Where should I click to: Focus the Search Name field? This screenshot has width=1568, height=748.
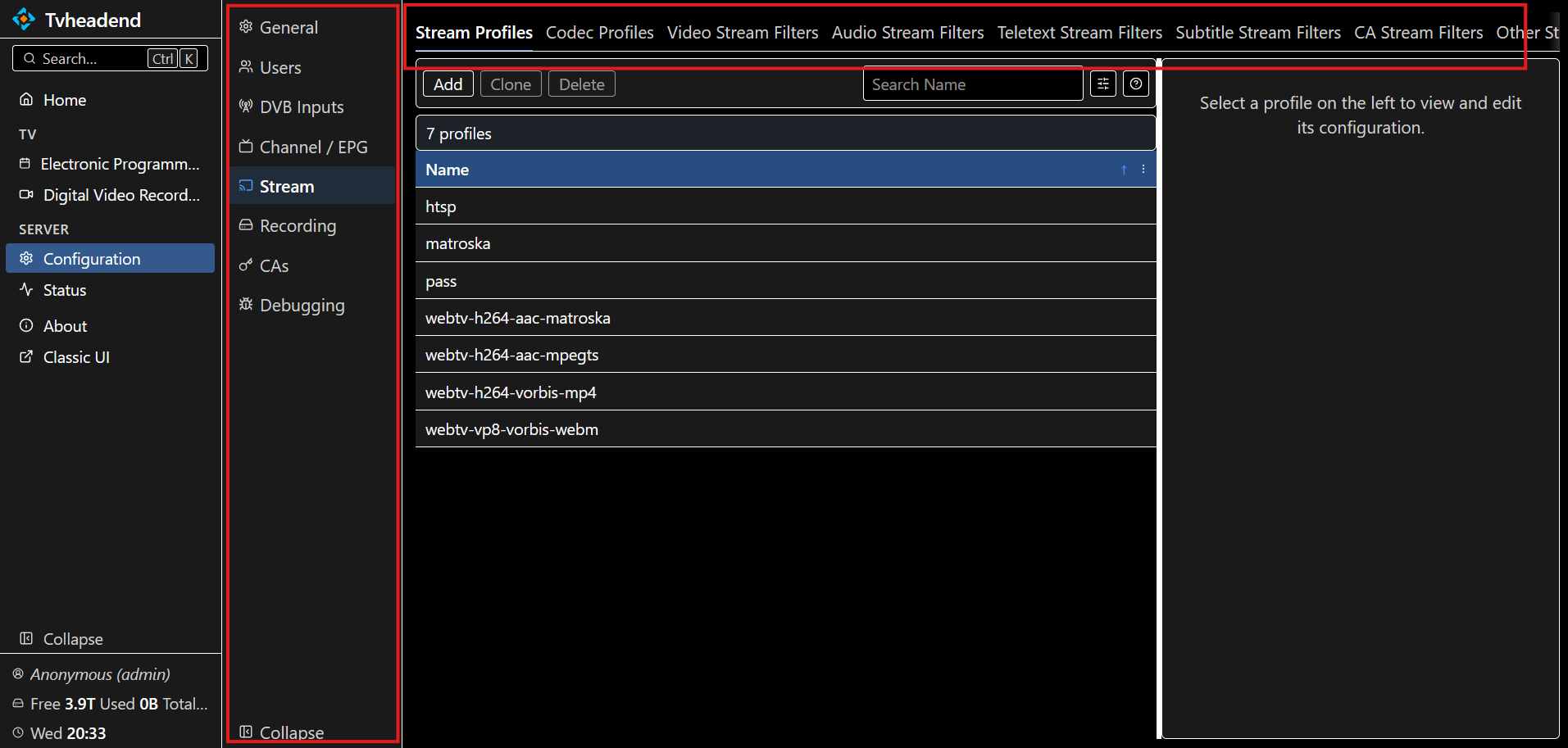[x=973, y=84]
